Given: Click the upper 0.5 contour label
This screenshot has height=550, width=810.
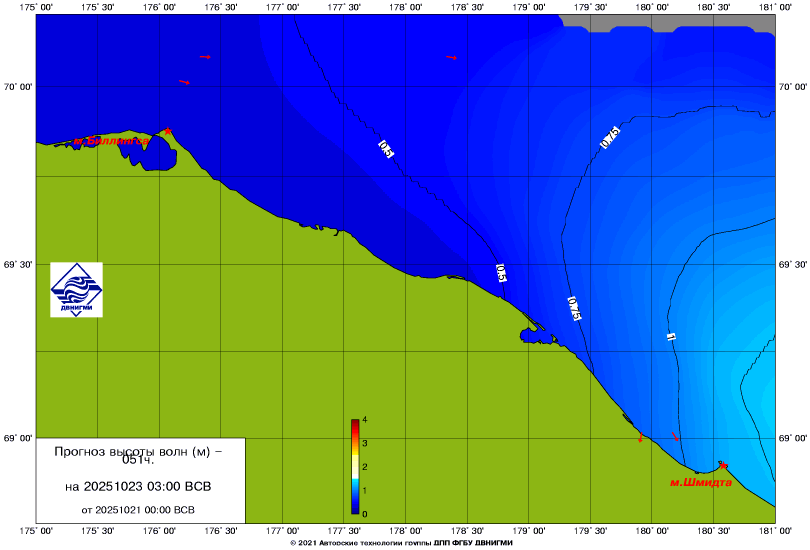Looking at the screenshot, I should [x=385, y=149].
